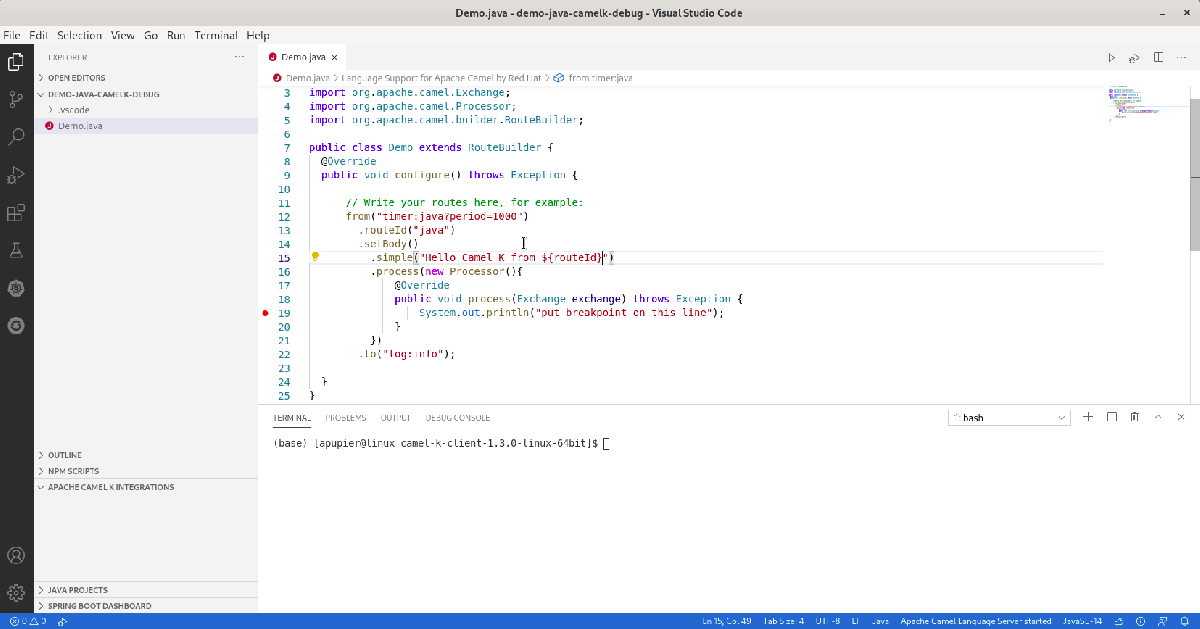Expand the NPM Scripts section
Viewport: 1200px width, 629px height.
(146, 471)
